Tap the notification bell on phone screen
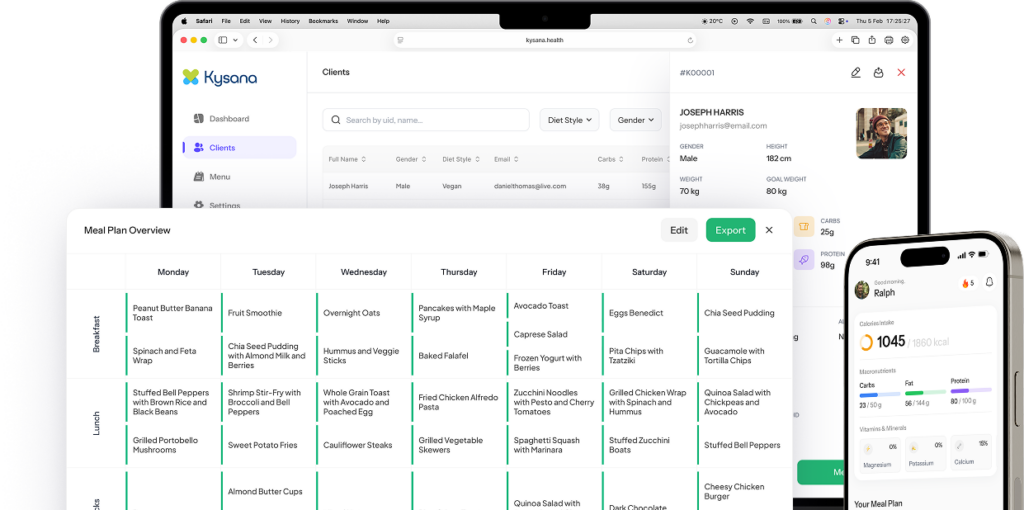The width and height of the screenshot is (1024, 510). [x=989, y=282]
